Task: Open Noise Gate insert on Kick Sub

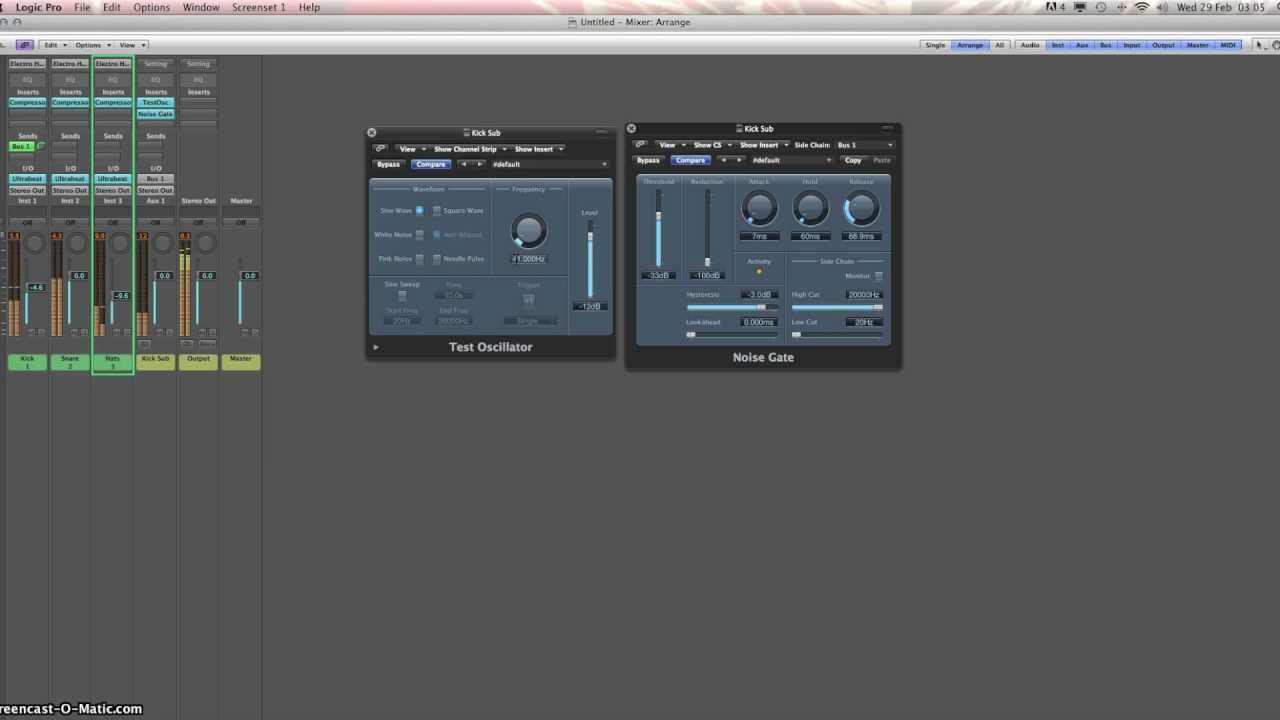Action: click(155, 114)
